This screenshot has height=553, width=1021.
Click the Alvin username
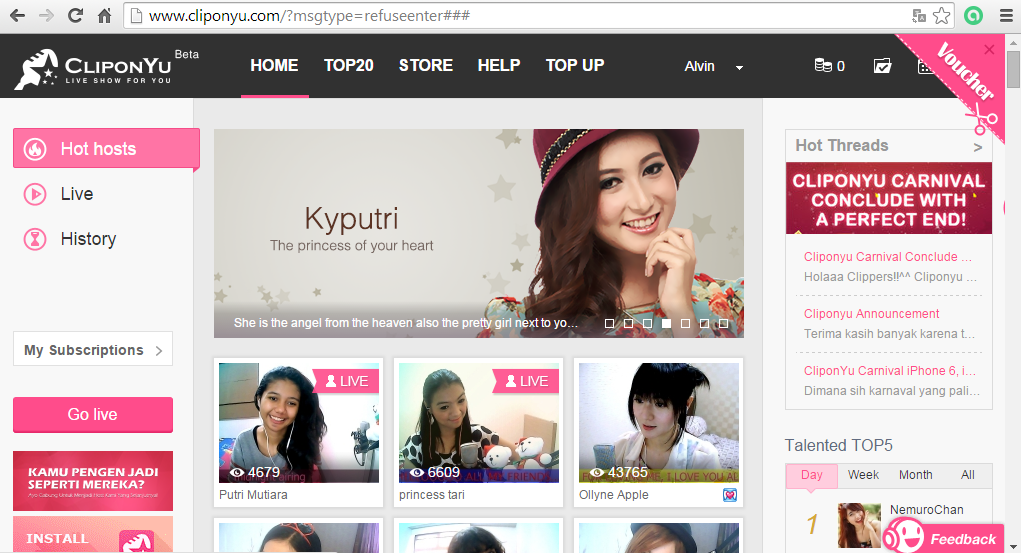click(699, 66)
